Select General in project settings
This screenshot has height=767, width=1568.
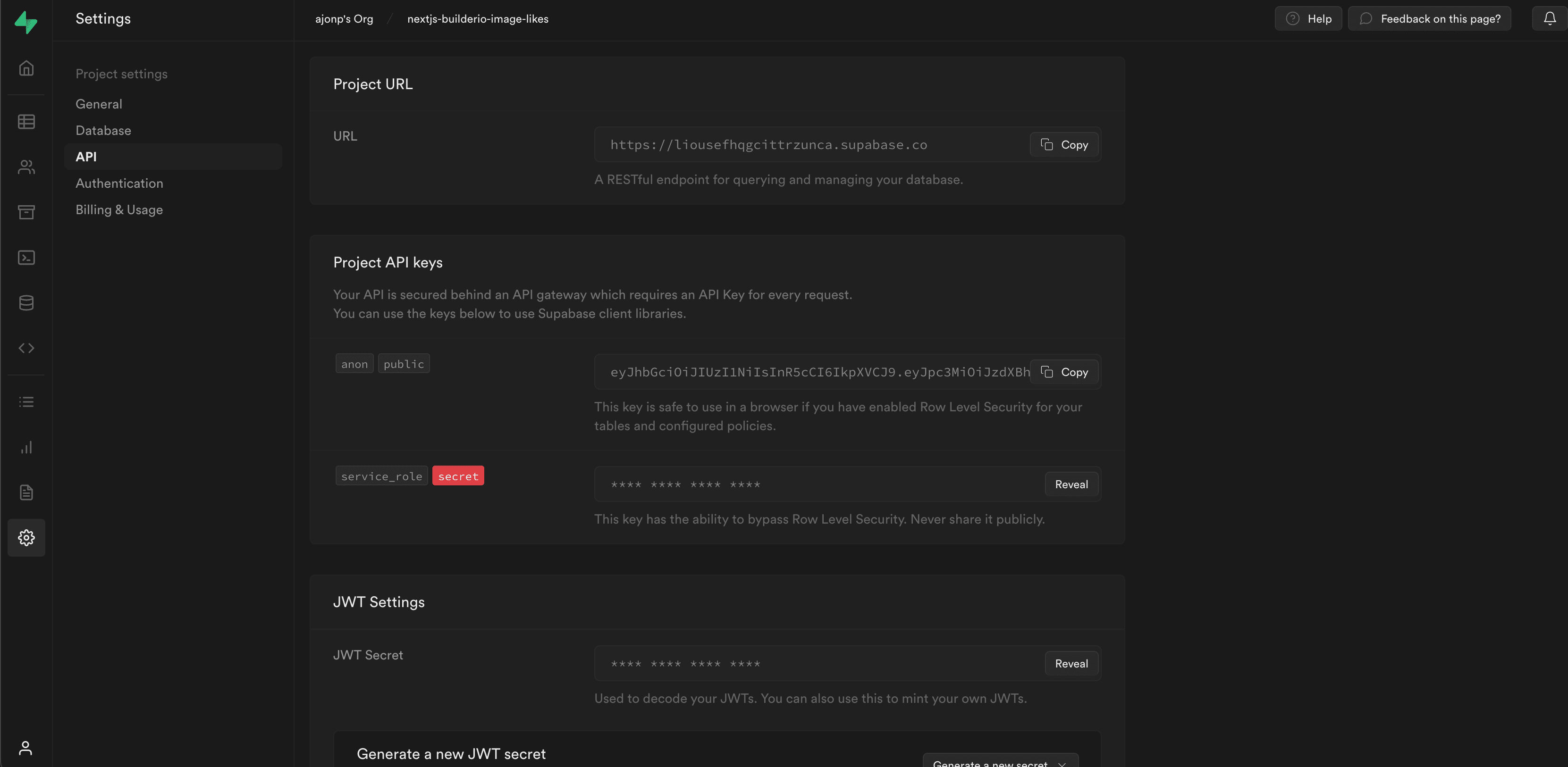point(99,104)
